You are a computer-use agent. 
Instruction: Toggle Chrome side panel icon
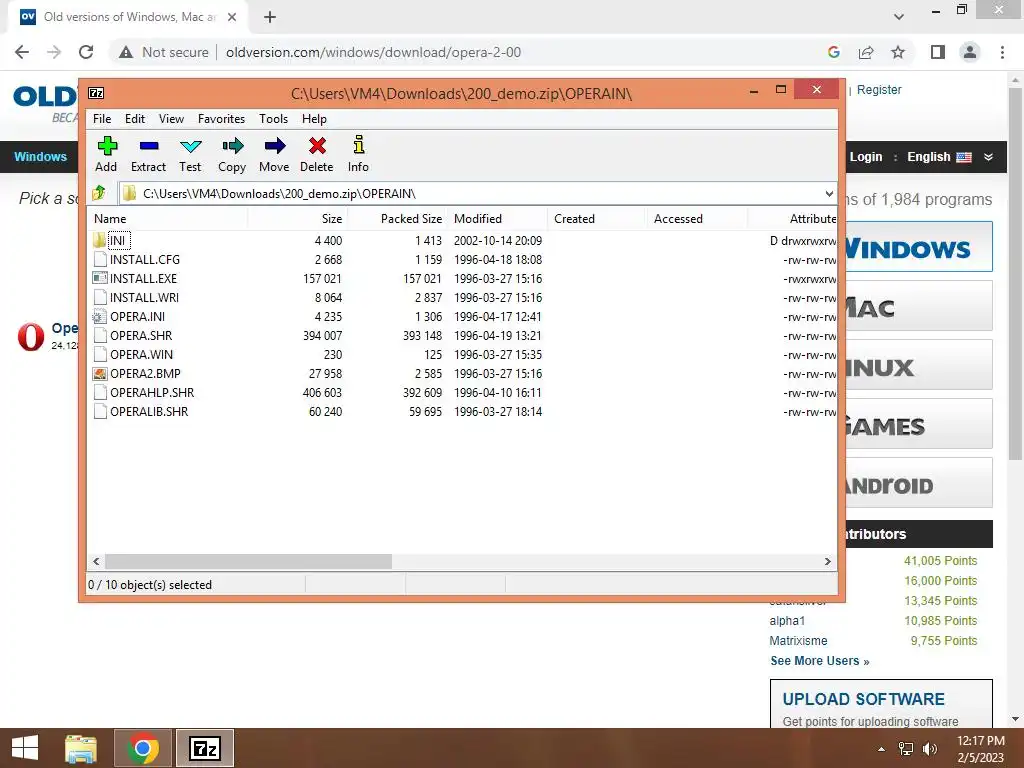[x=938, y=52]
